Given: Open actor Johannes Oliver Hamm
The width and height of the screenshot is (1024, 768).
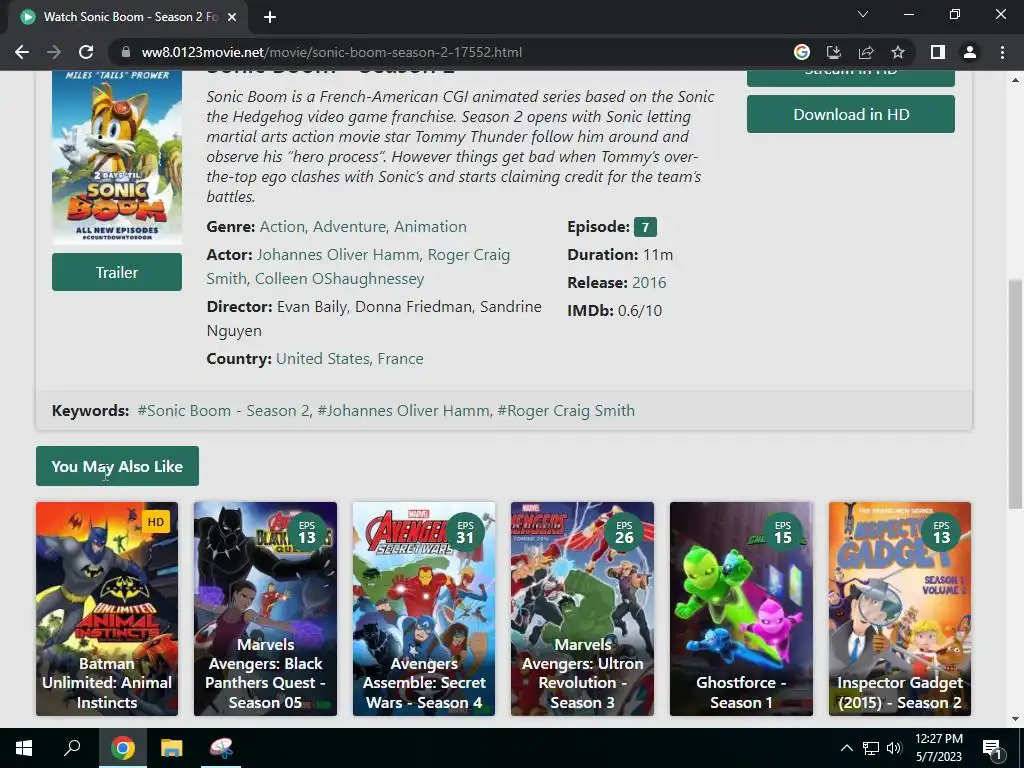Looking at the screenshot, I should [338, 255].
